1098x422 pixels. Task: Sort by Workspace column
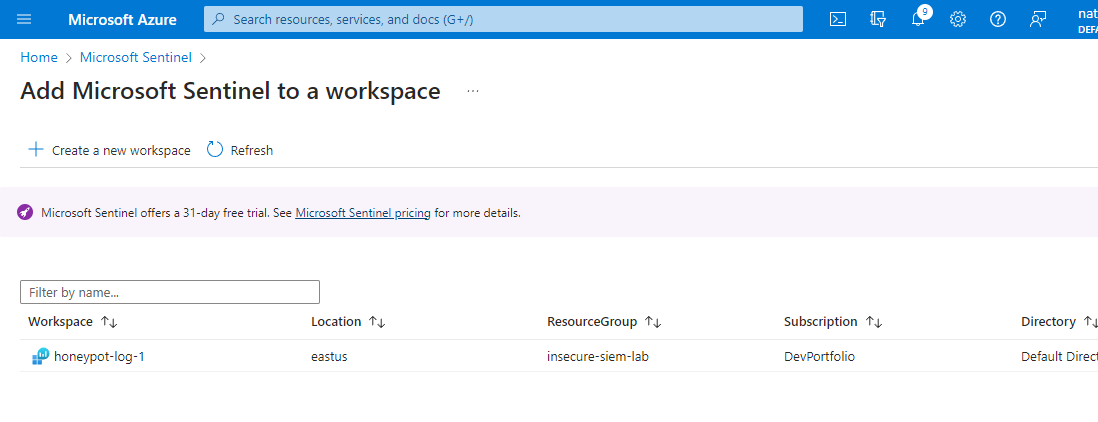tap(110, 322)
